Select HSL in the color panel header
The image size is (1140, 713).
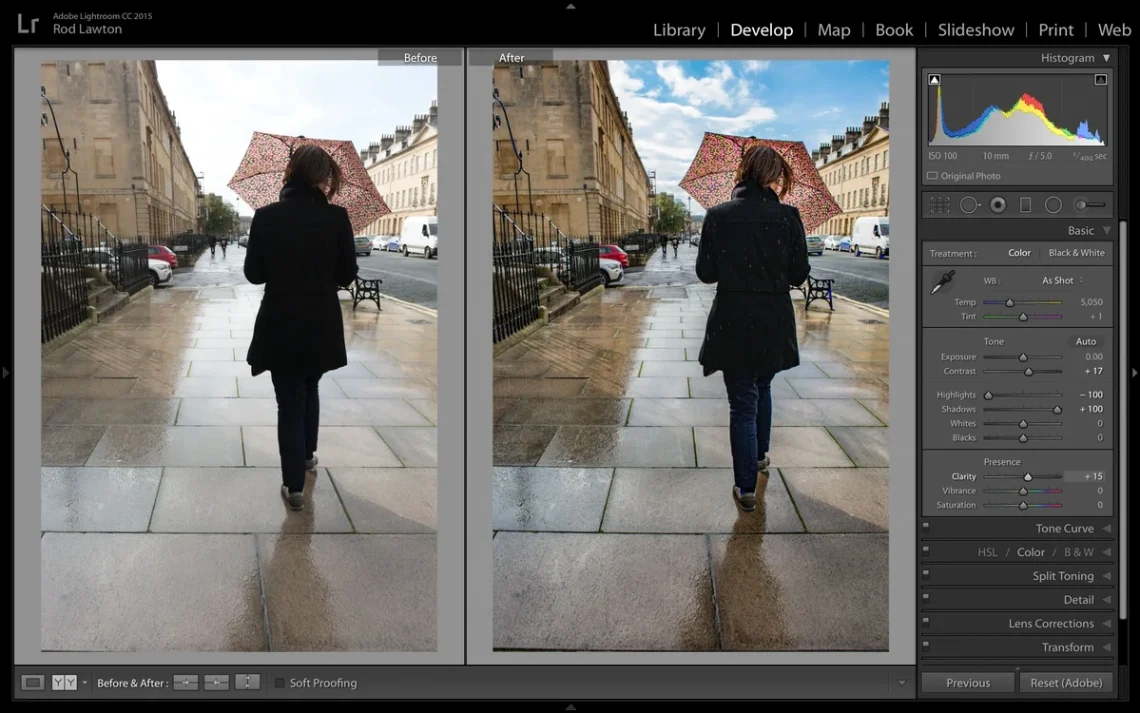click(x=987, y=552)
